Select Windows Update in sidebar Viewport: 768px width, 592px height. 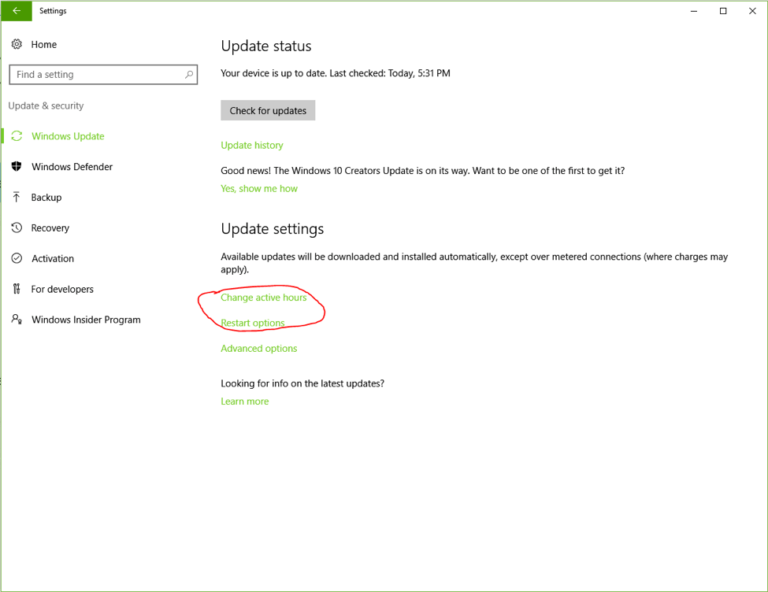point(68,136)
